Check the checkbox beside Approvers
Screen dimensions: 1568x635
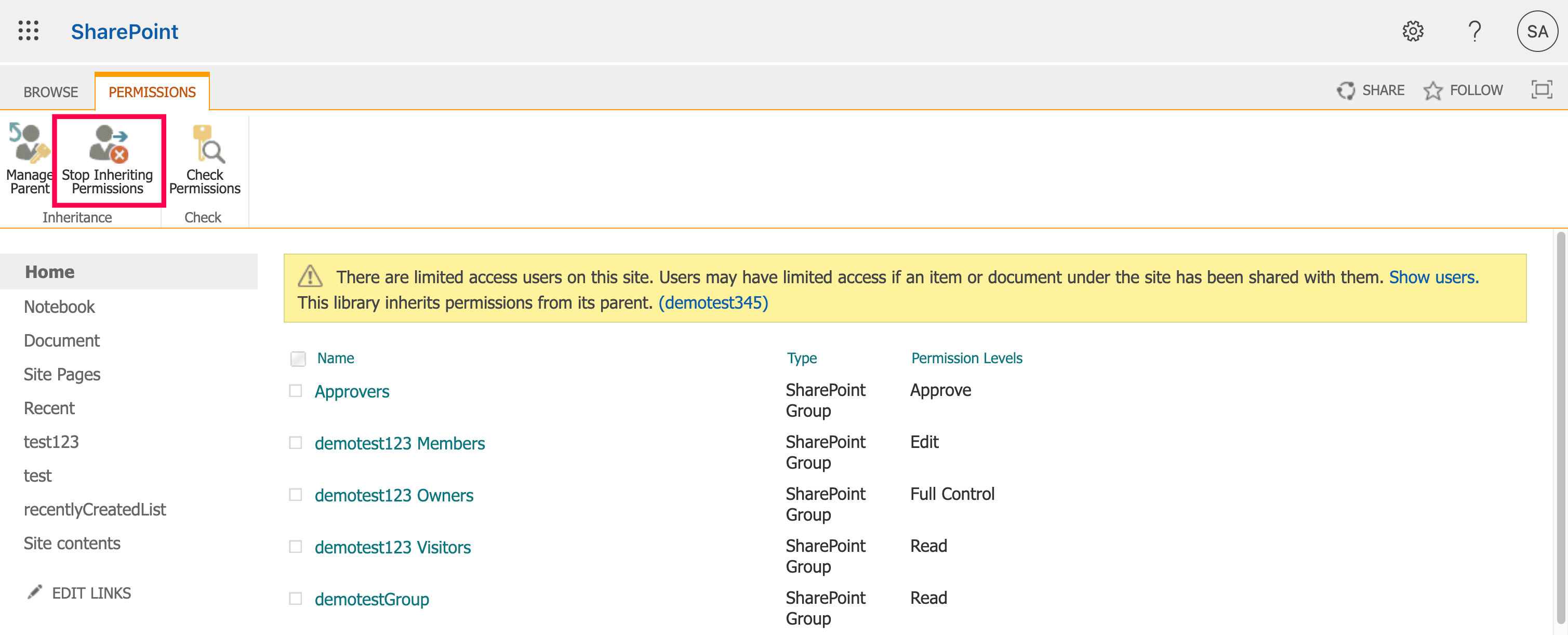(297, 391)
